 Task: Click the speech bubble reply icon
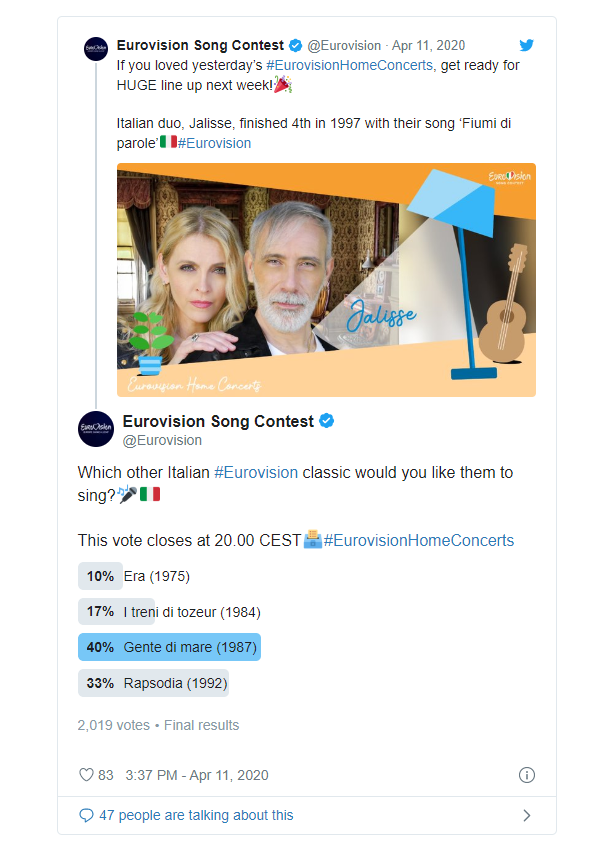pyautogui.click(x=86, y=815)
